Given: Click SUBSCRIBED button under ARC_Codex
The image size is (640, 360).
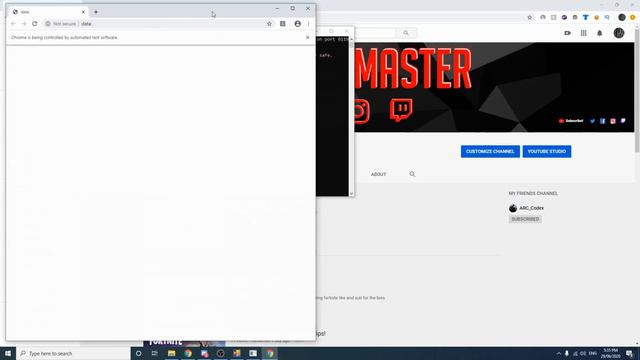Looking at the screenshot, I should coord(525,219).
